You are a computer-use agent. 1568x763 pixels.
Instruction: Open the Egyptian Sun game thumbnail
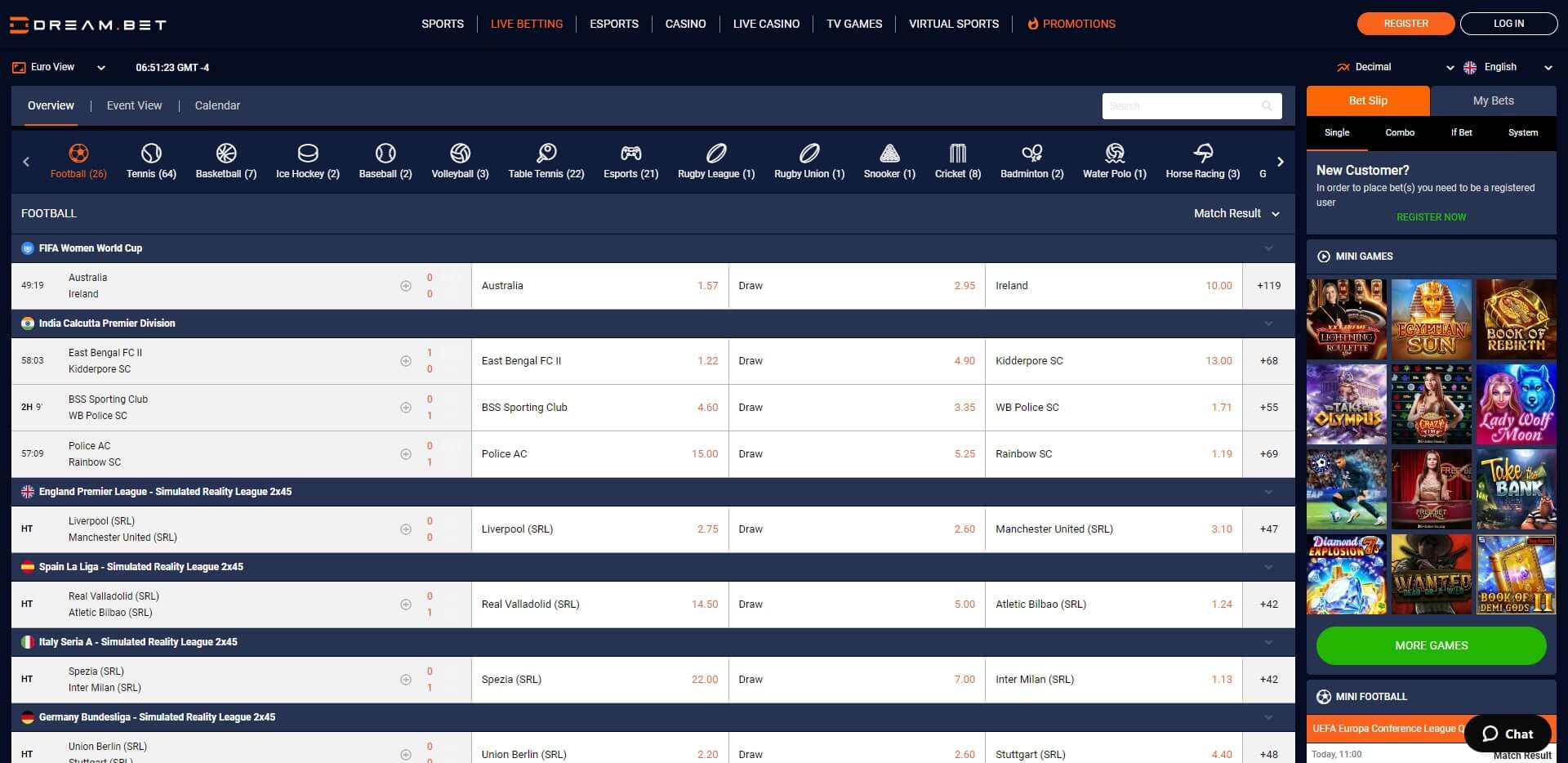click(x=1430, y=319)
